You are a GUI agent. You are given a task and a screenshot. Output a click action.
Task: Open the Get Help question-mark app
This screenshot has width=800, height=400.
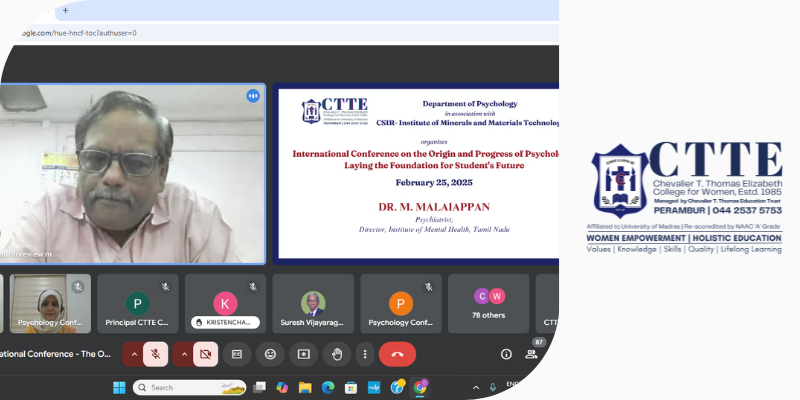point(397,387)
